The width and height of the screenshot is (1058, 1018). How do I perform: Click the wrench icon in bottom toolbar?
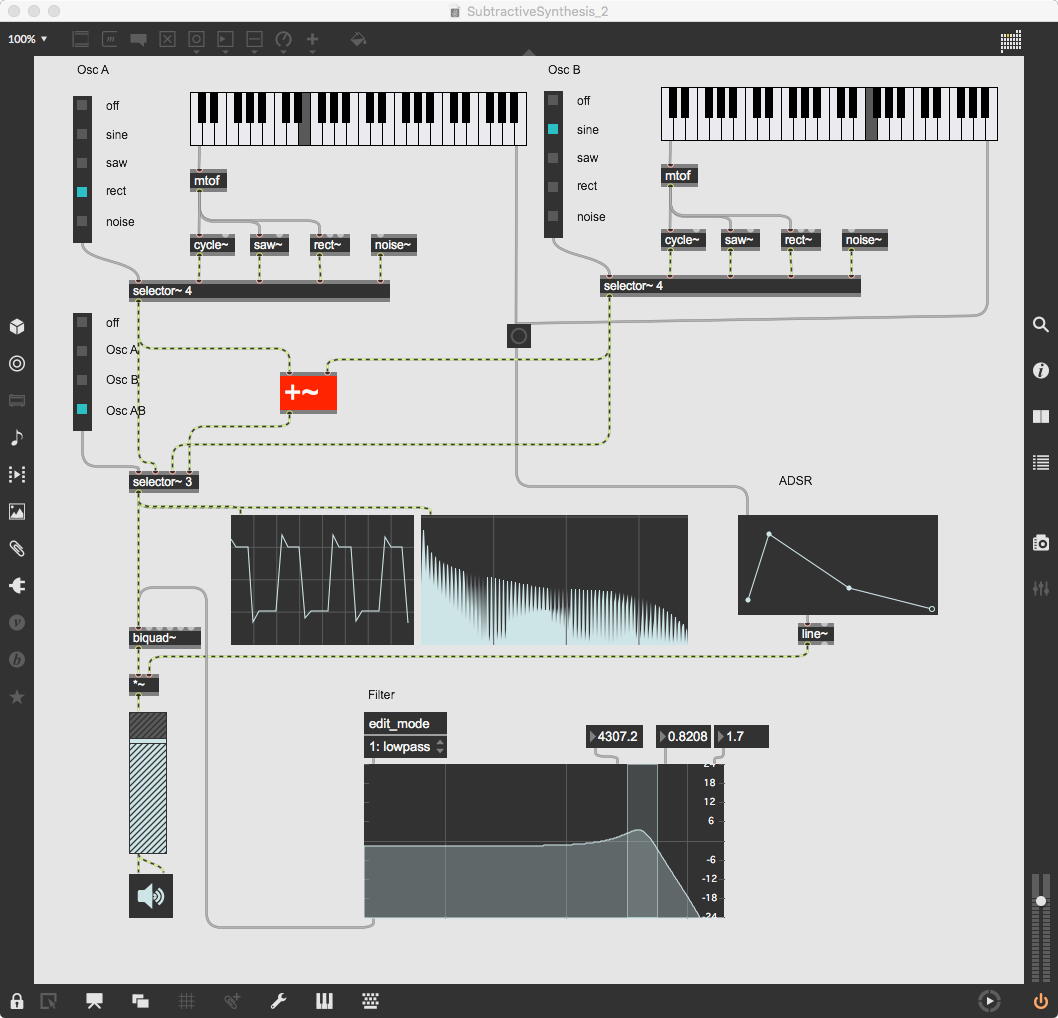pyautogui.click(x=278, y=1000)
